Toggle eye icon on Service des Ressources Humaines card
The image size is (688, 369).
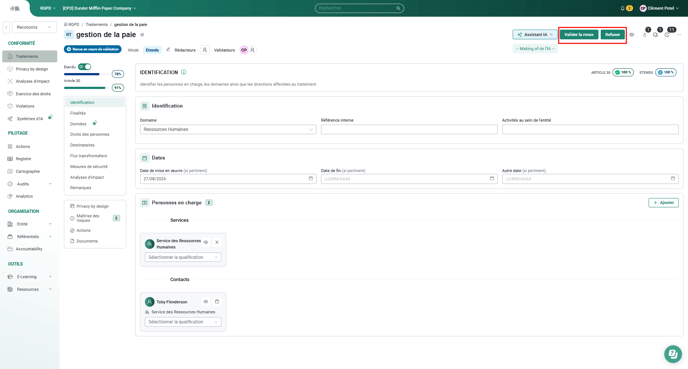(x=206, y=242)
